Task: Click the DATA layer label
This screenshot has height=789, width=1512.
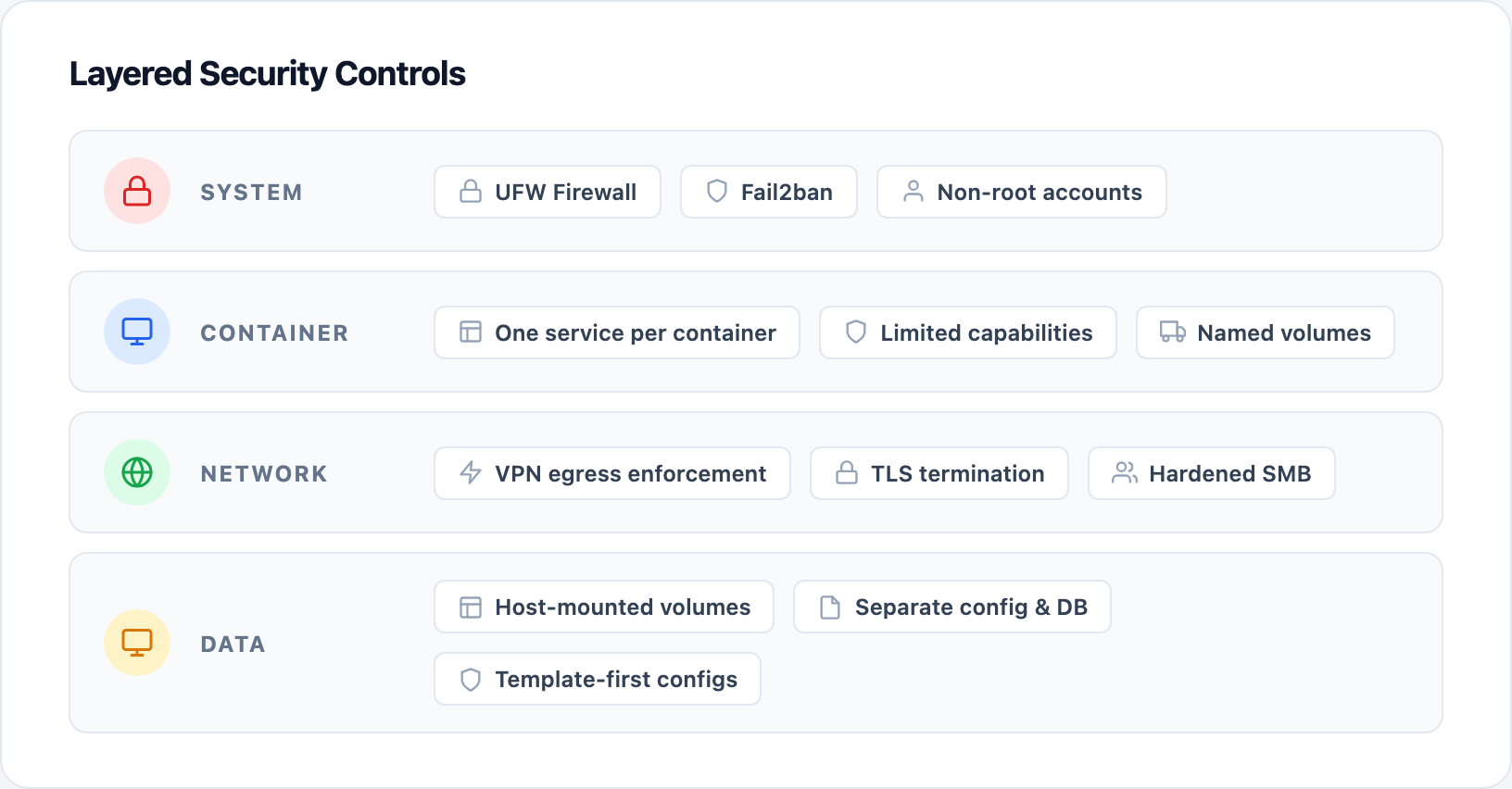Action: coord(233,644)
